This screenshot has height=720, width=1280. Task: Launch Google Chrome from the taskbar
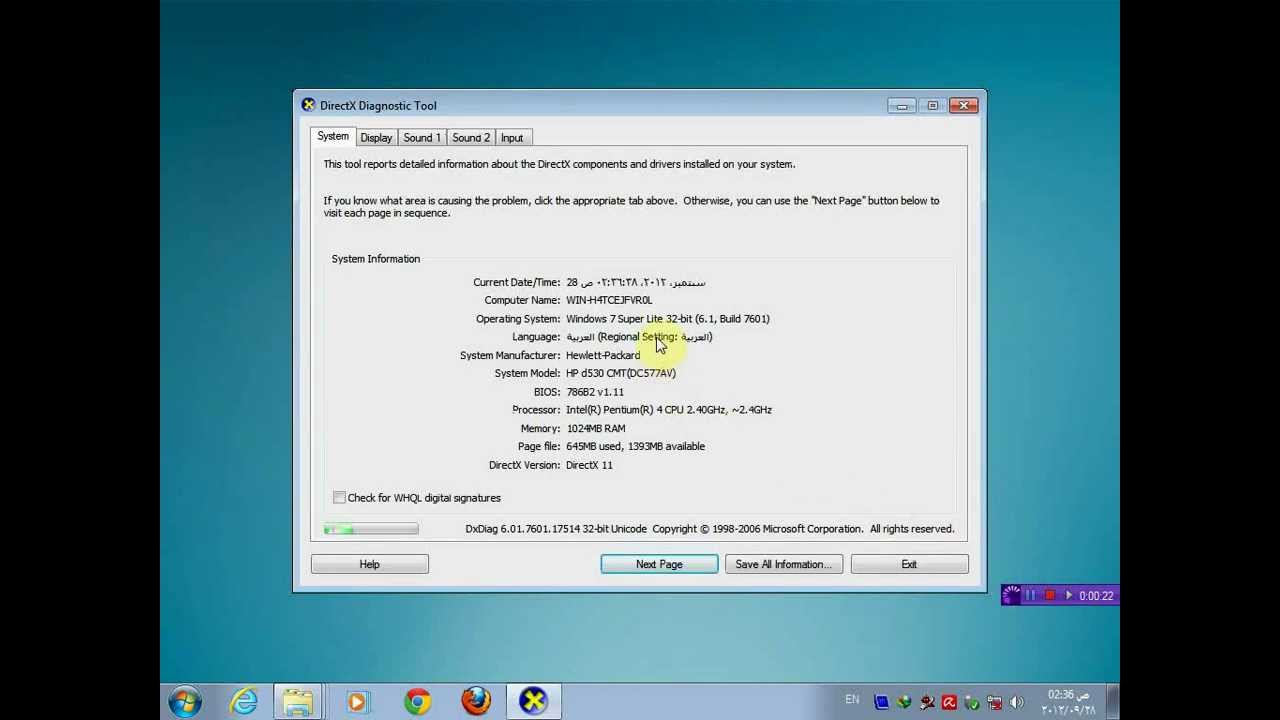pos(417,701)
